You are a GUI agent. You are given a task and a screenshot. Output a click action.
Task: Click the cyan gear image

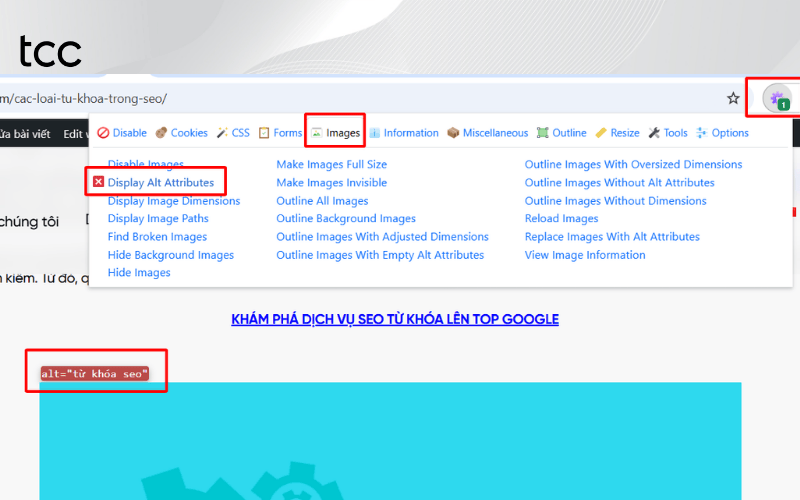point(390,441)
